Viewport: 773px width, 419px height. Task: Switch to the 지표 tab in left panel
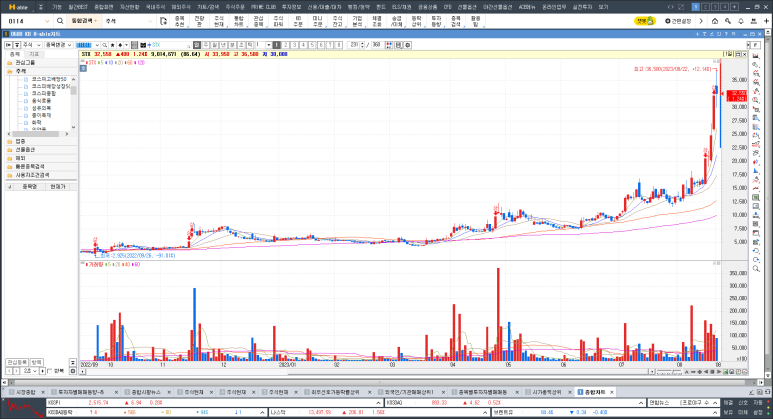(x=34, y=54)
